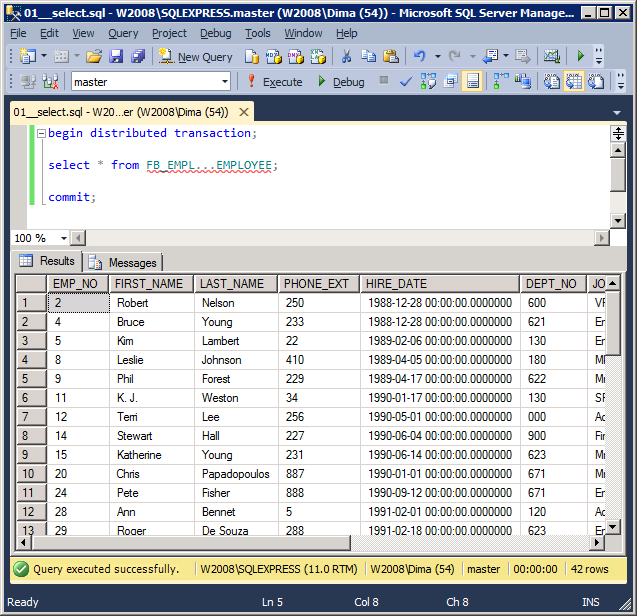Open the Tools menu
637x616 pixels.
coord(258,33)
